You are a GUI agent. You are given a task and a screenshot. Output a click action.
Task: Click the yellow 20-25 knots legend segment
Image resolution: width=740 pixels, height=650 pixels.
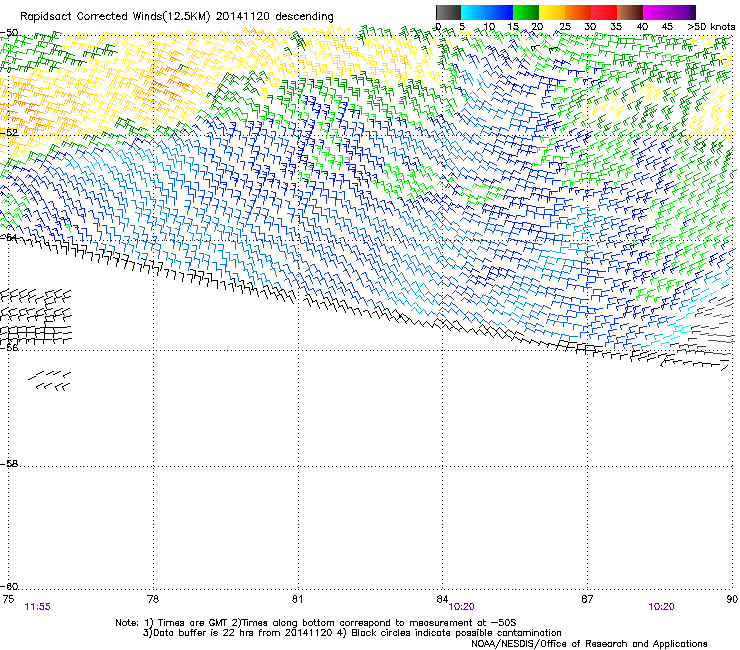[552, 12]
